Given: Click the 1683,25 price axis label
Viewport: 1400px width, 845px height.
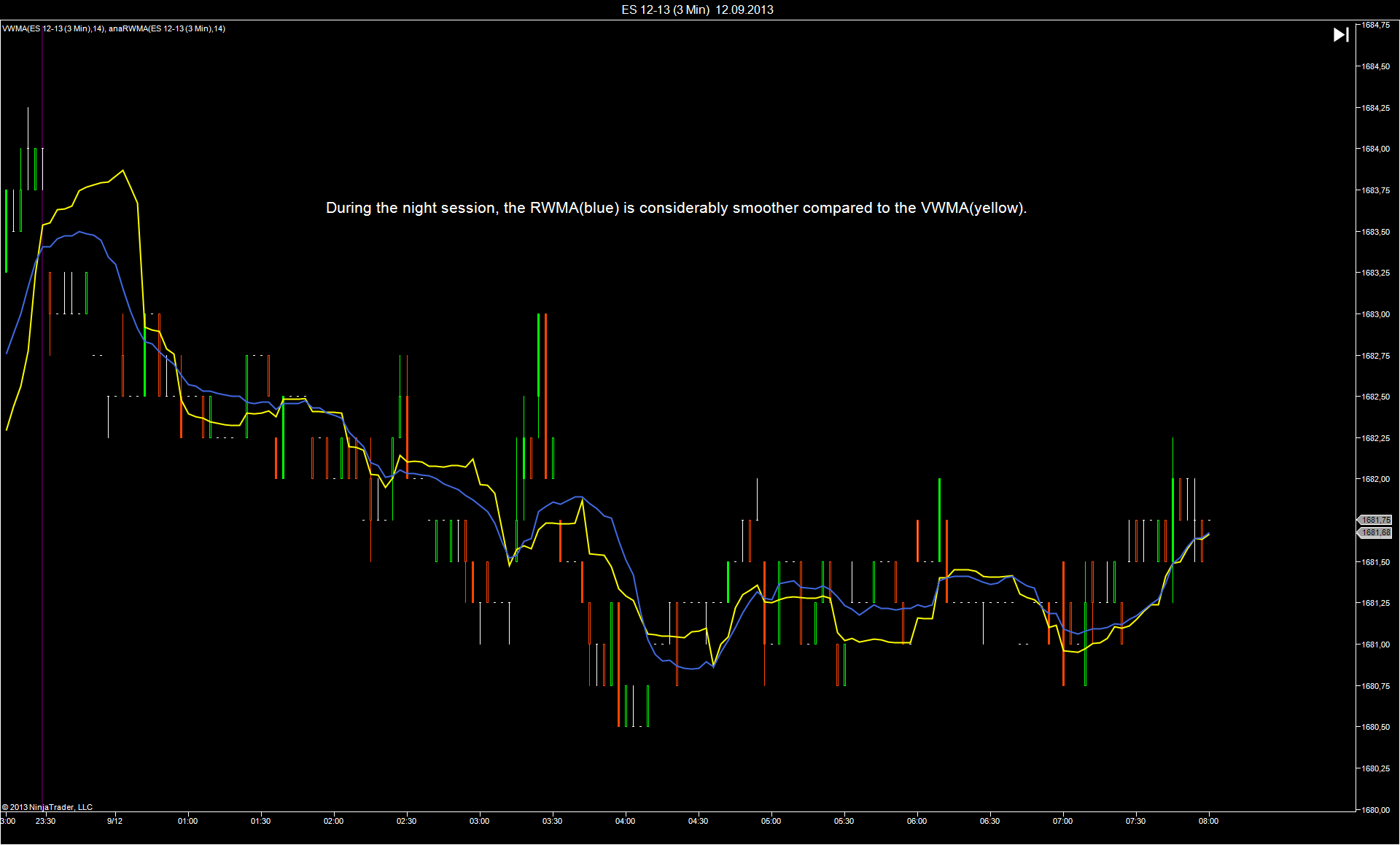Looking at the screenshot, I should coord(1376,273).
